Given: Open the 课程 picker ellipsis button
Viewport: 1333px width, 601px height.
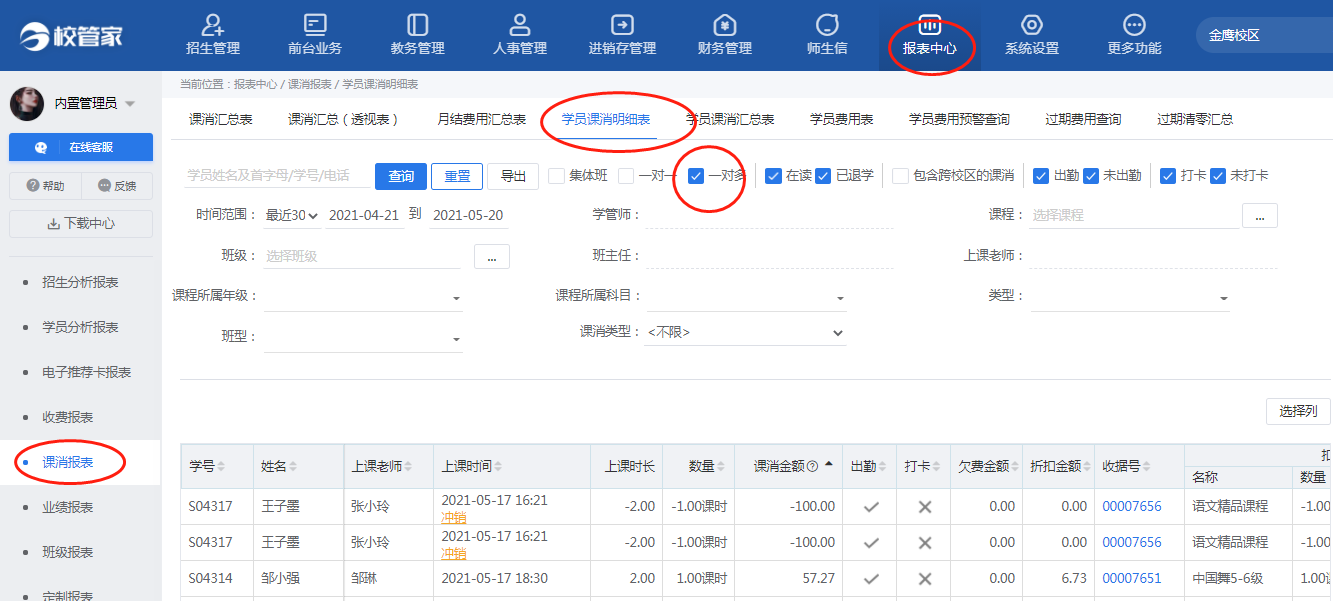Looking at the screenshot, I should click(1260, 215).
